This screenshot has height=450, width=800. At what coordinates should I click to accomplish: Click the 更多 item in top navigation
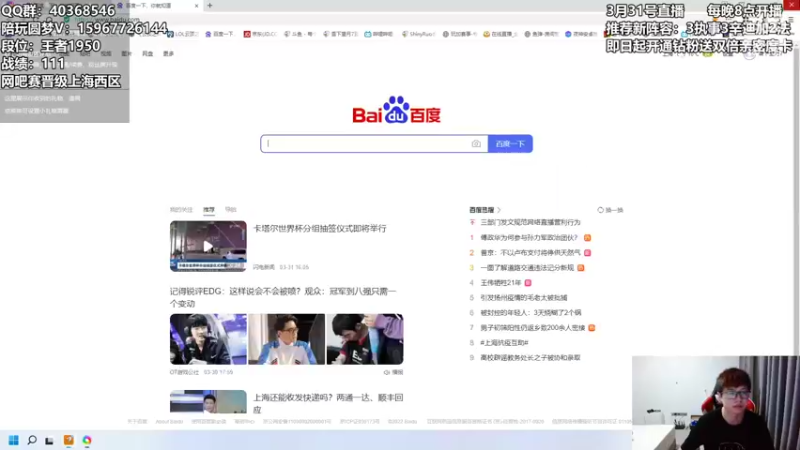click(x=168, y=54)
